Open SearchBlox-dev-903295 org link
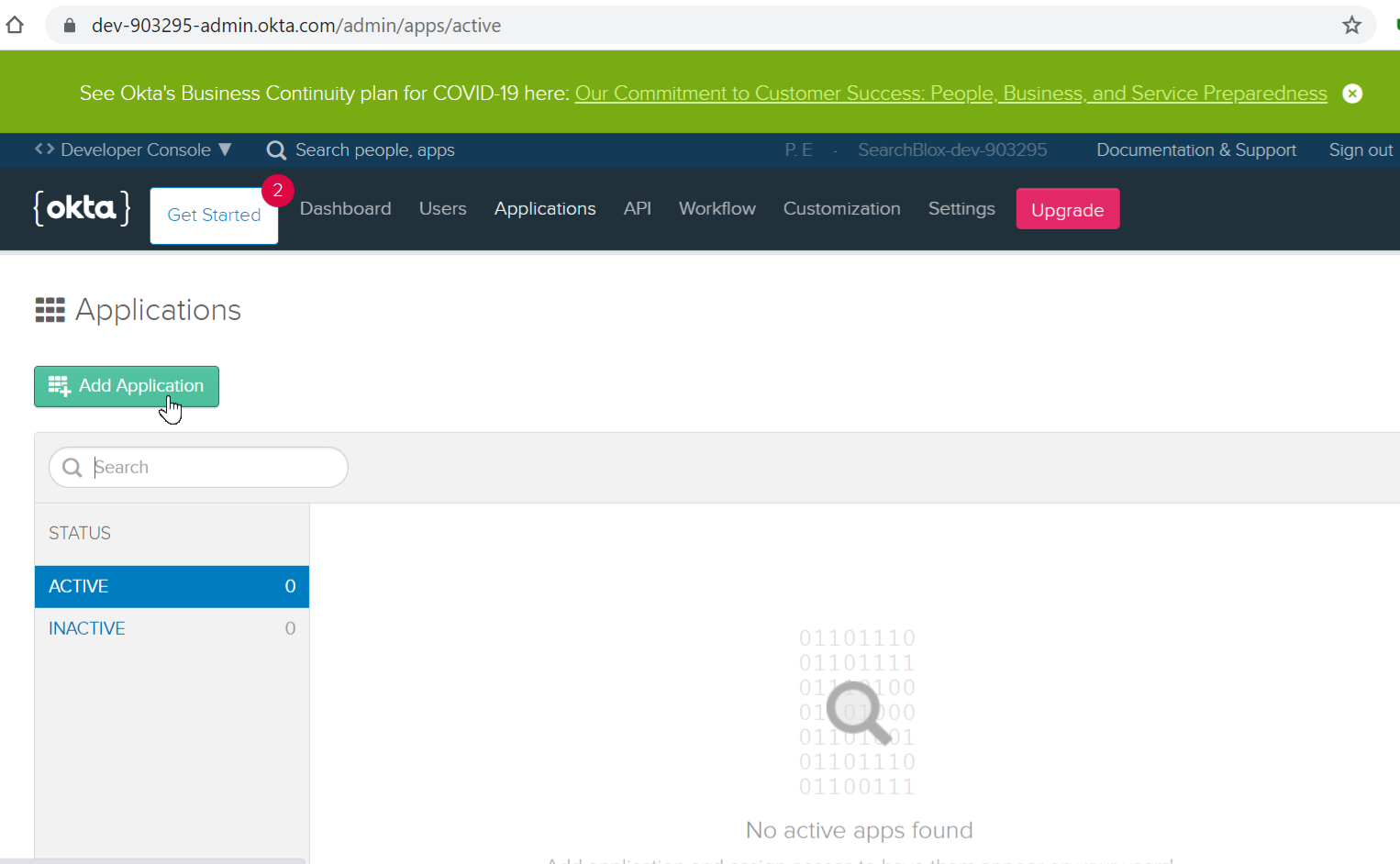Viewport: 1400px width, 864px height. (x=952, y=150)
